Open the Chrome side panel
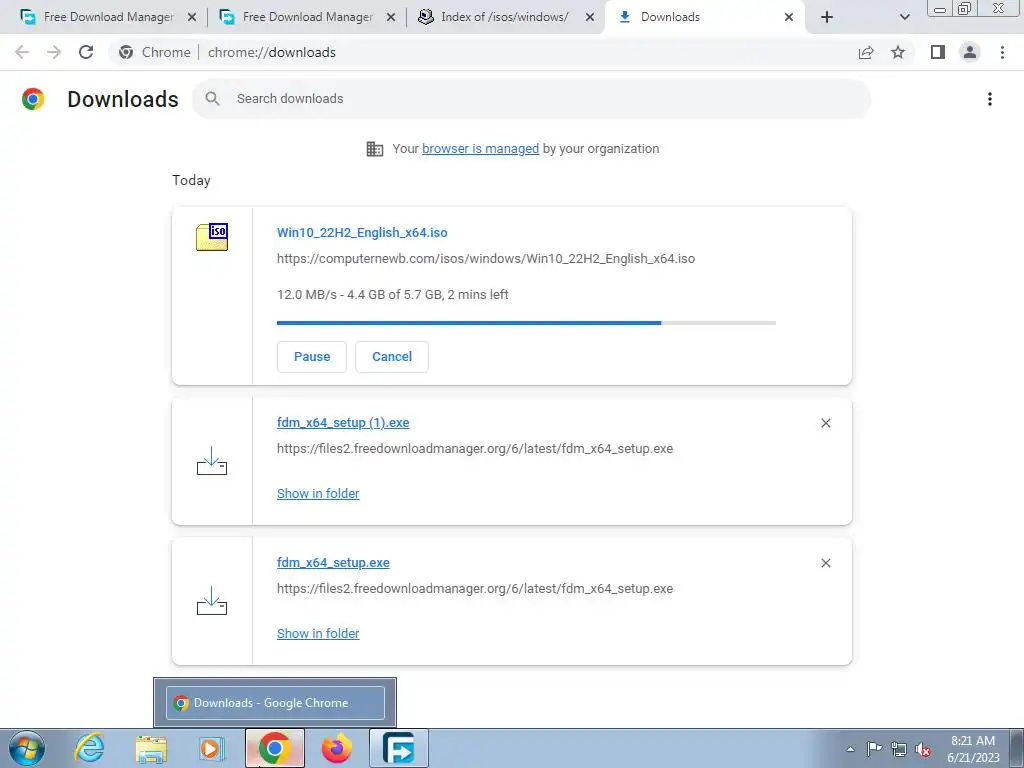The width and height of the screenshot is (1024, 768). [938, 52]
